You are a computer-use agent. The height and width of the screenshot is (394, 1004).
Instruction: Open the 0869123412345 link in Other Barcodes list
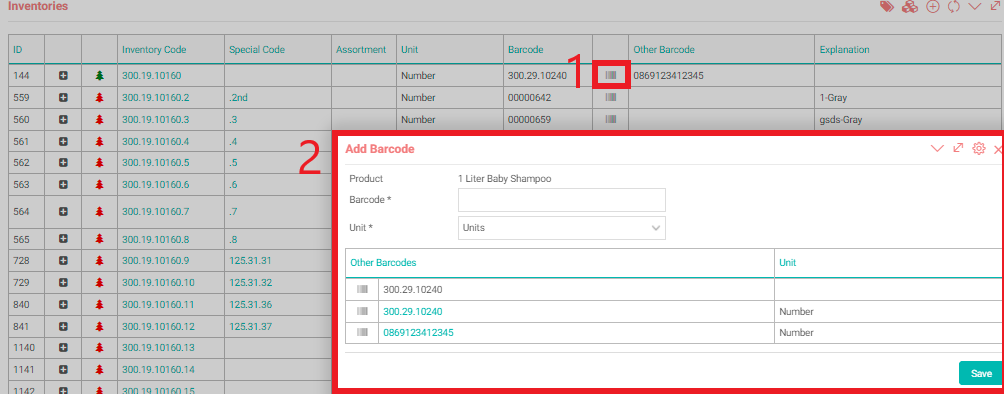(419, 332)
